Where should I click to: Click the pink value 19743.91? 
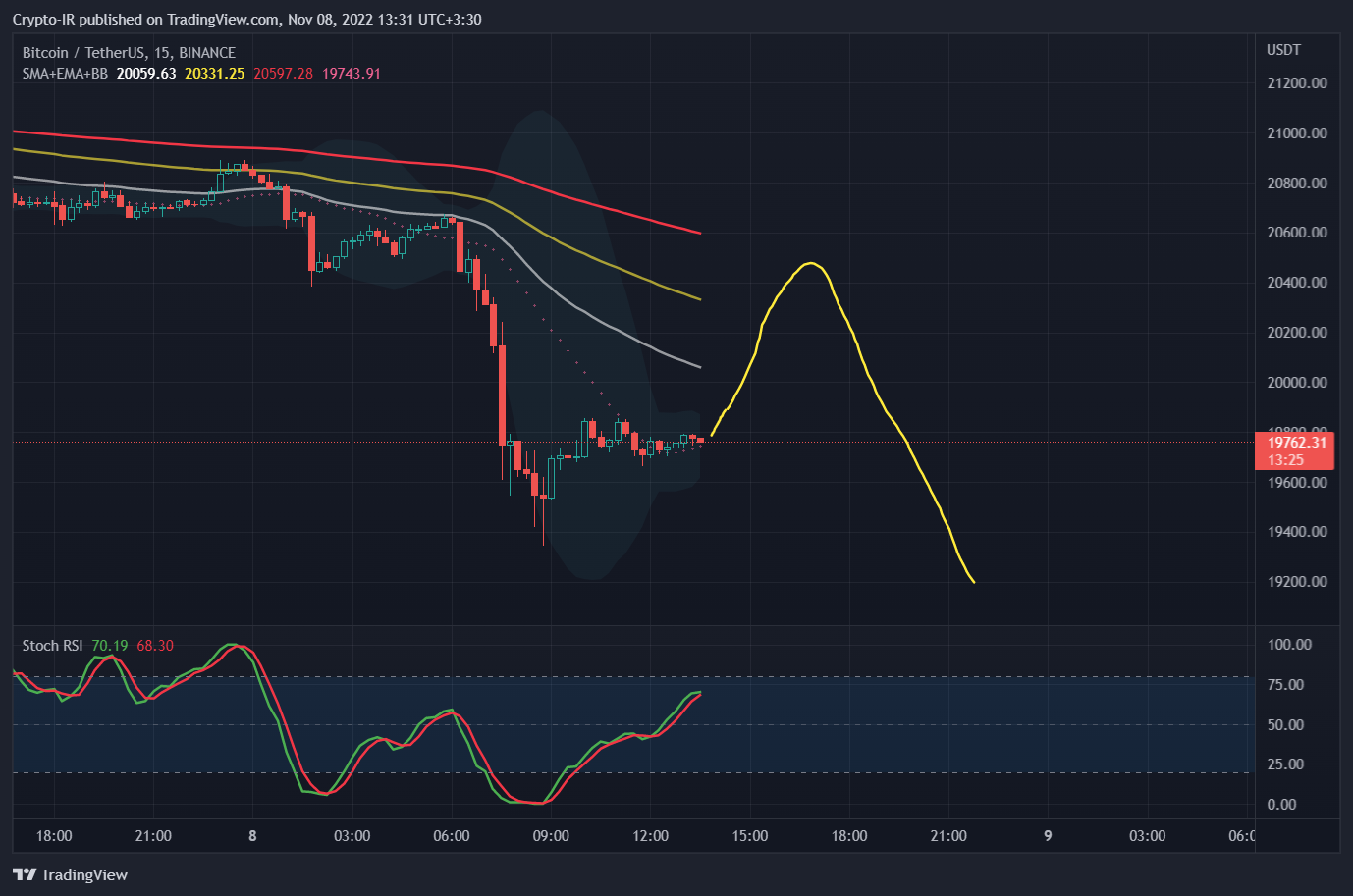(351, 74)
